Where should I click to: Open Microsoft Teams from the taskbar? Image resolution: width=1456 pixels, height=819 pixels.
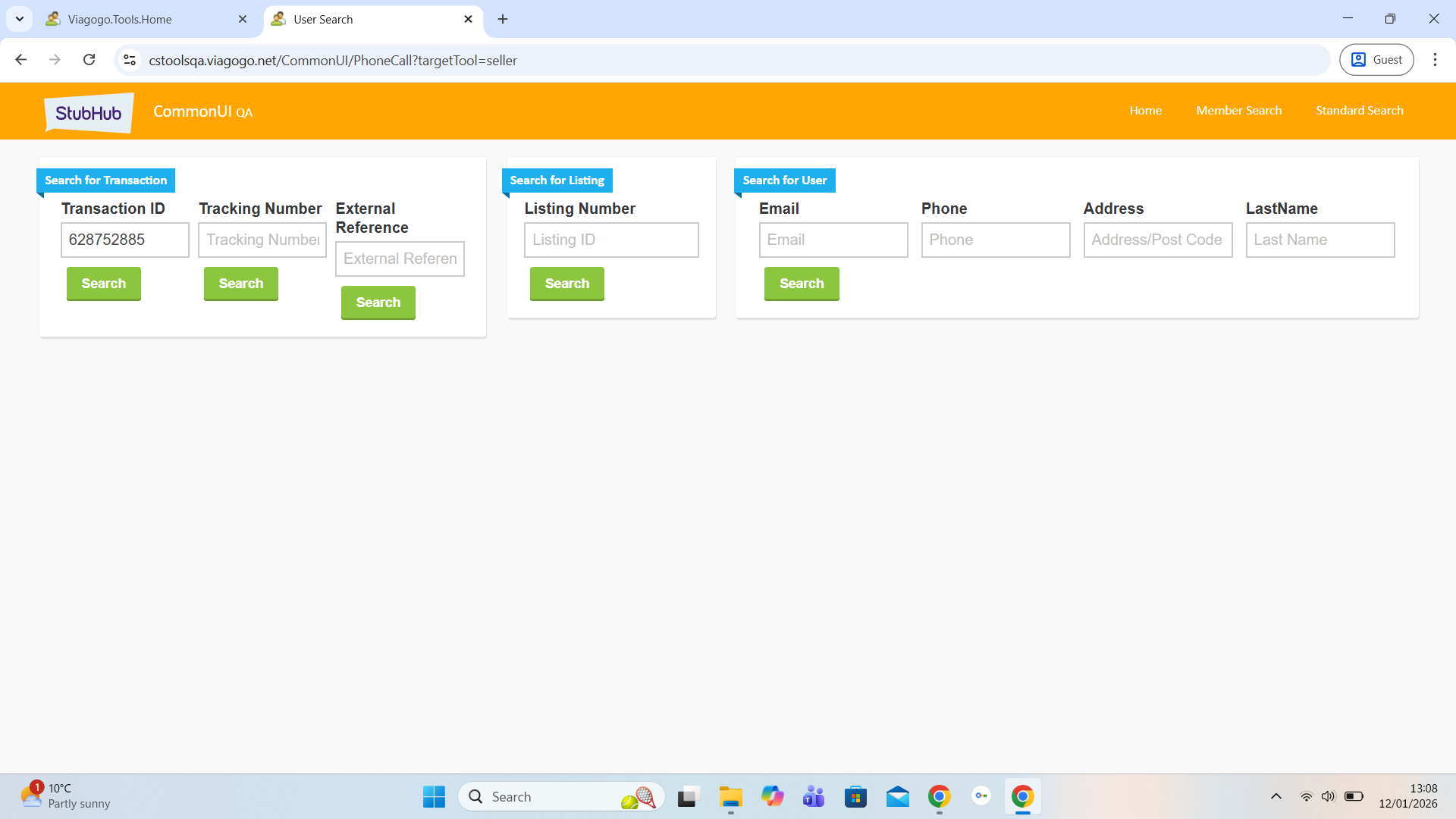point(814,797)
